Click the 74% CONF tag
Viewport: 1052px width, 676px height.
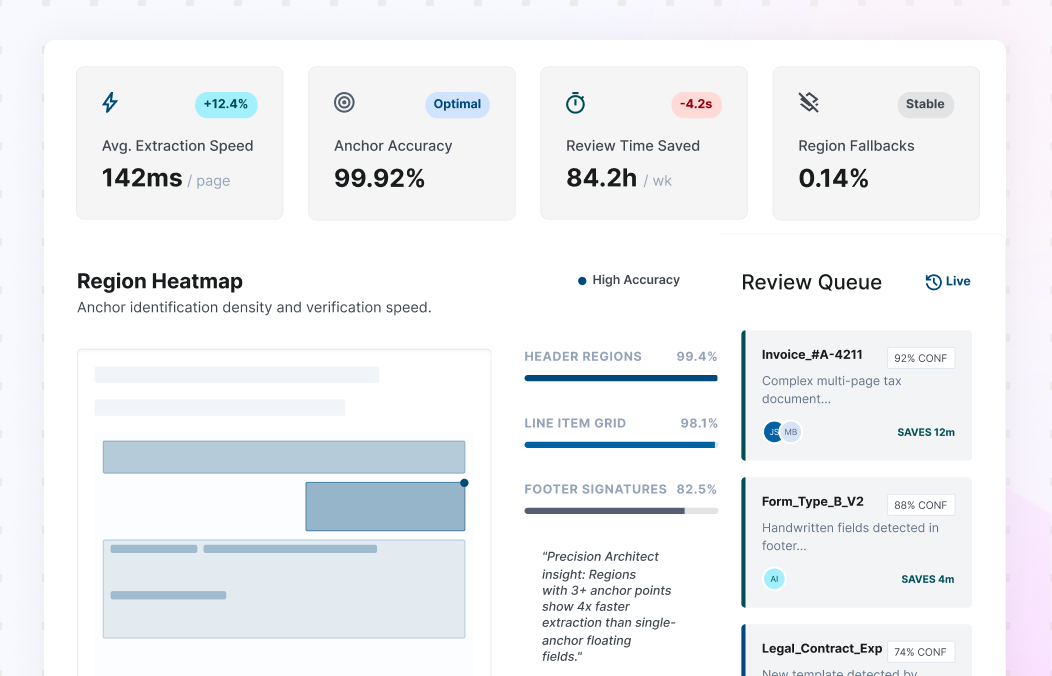[920, 652]
